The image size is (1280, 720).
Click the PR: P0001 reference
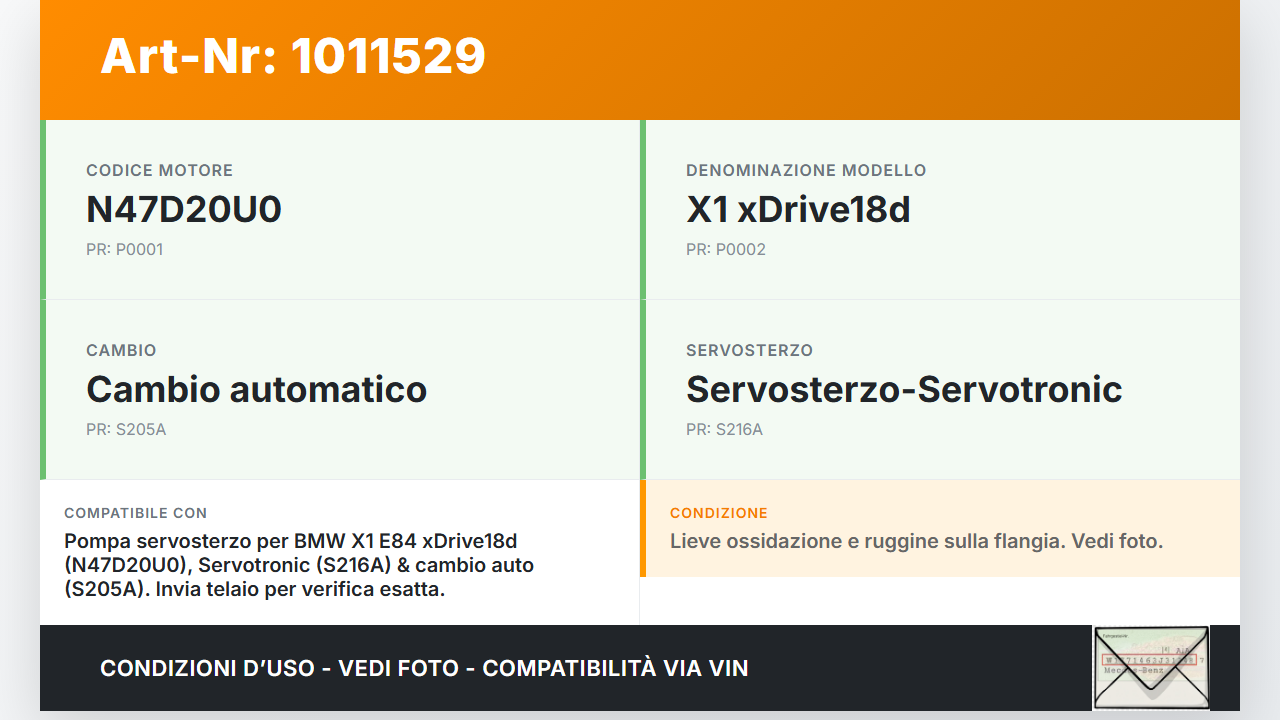124,249
